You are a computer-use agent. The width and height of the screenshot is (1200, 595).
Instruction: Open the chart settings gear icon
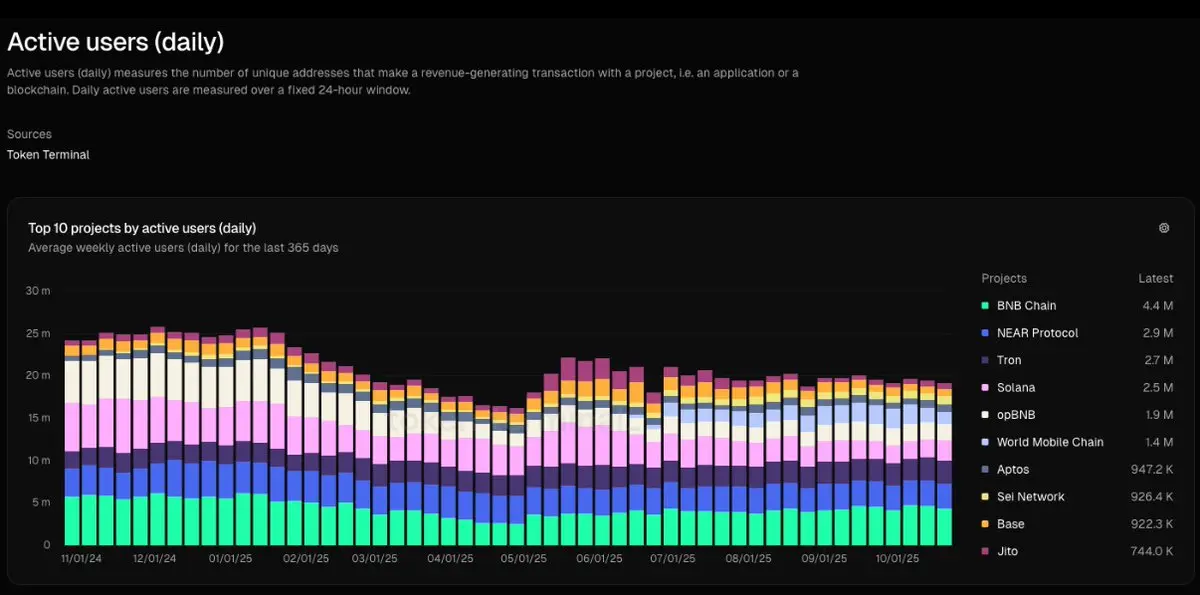[x=1164, y=228]
